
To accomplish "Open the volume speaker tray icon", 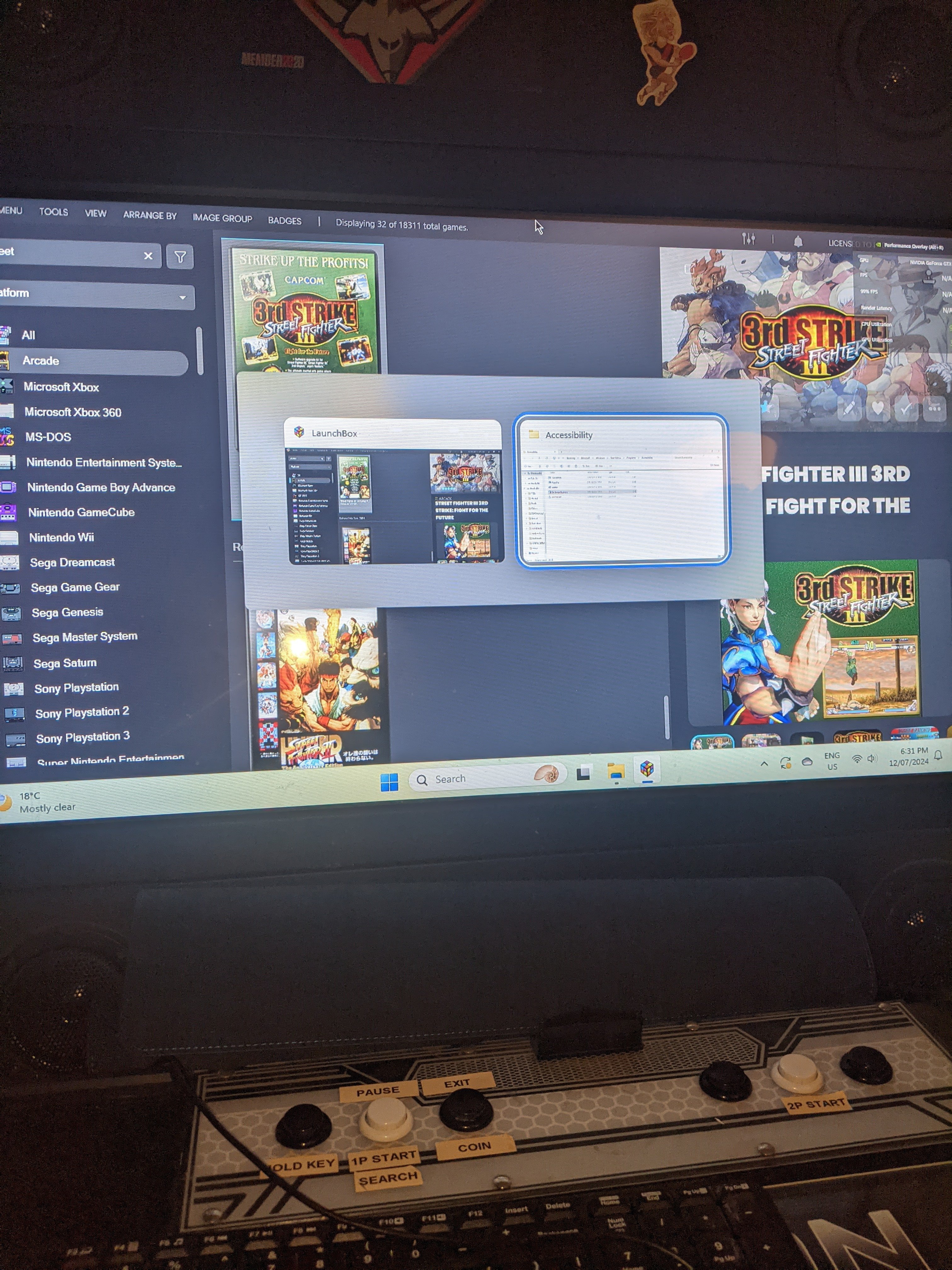I will 872,758.
